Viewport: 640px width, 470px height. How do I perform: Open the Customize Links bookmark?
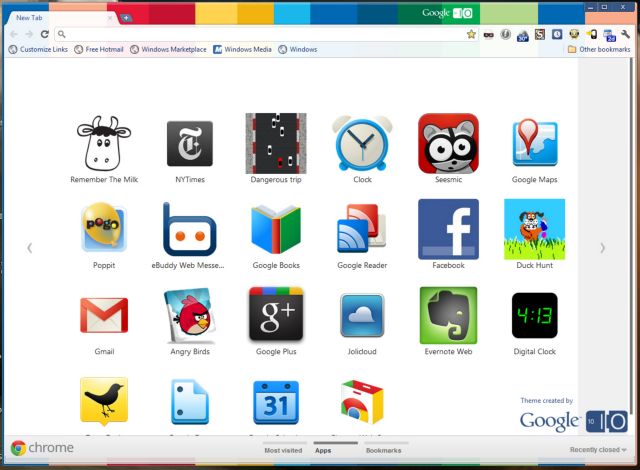pyautogui.click(x=38, y=49)
